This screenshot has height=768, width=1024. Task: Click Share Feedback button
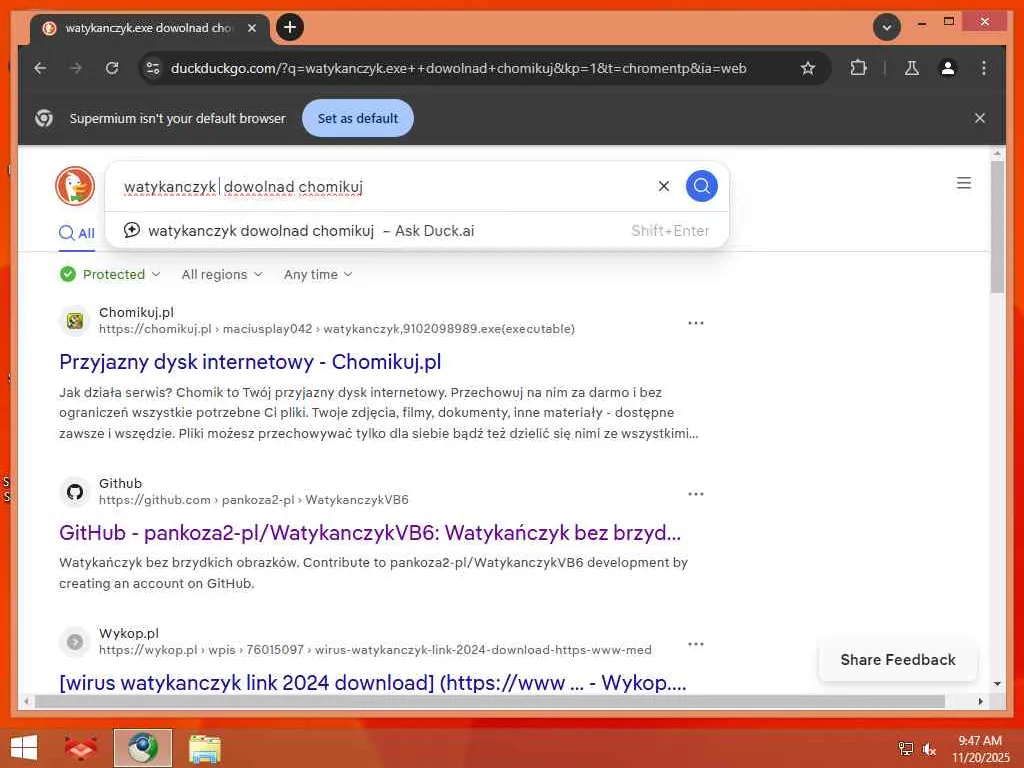898,660
